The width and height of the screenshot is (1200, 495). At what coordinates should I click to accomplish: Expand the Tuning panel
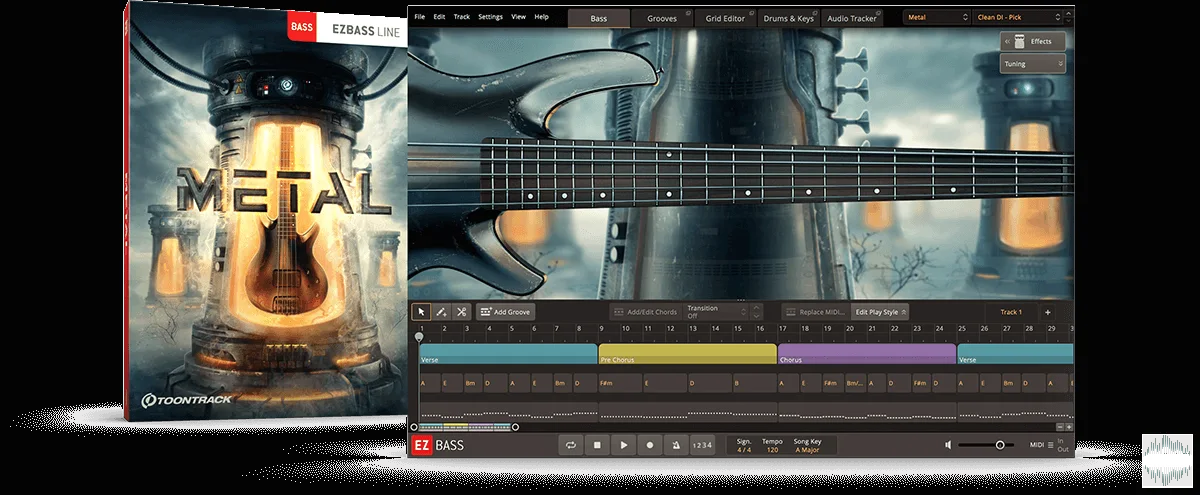[1034, 64]
